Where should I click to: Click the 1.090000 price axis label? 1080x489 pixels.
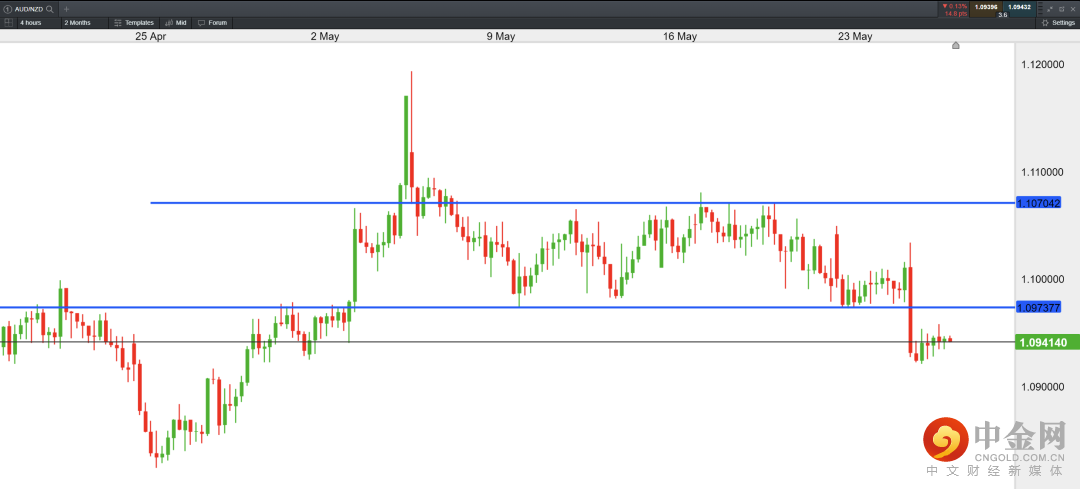(x=1044, y=386)
